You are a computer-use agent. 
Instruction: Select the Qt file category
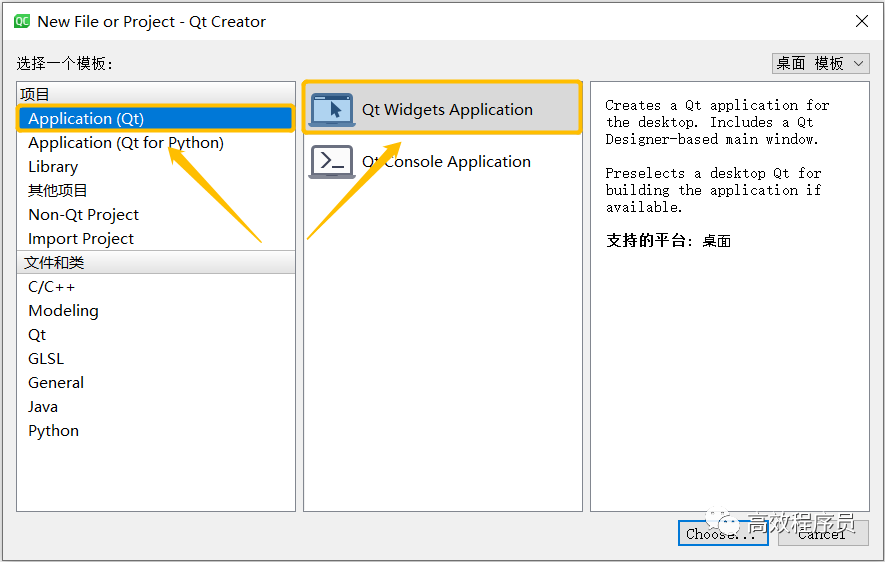(x=155, y=335)
